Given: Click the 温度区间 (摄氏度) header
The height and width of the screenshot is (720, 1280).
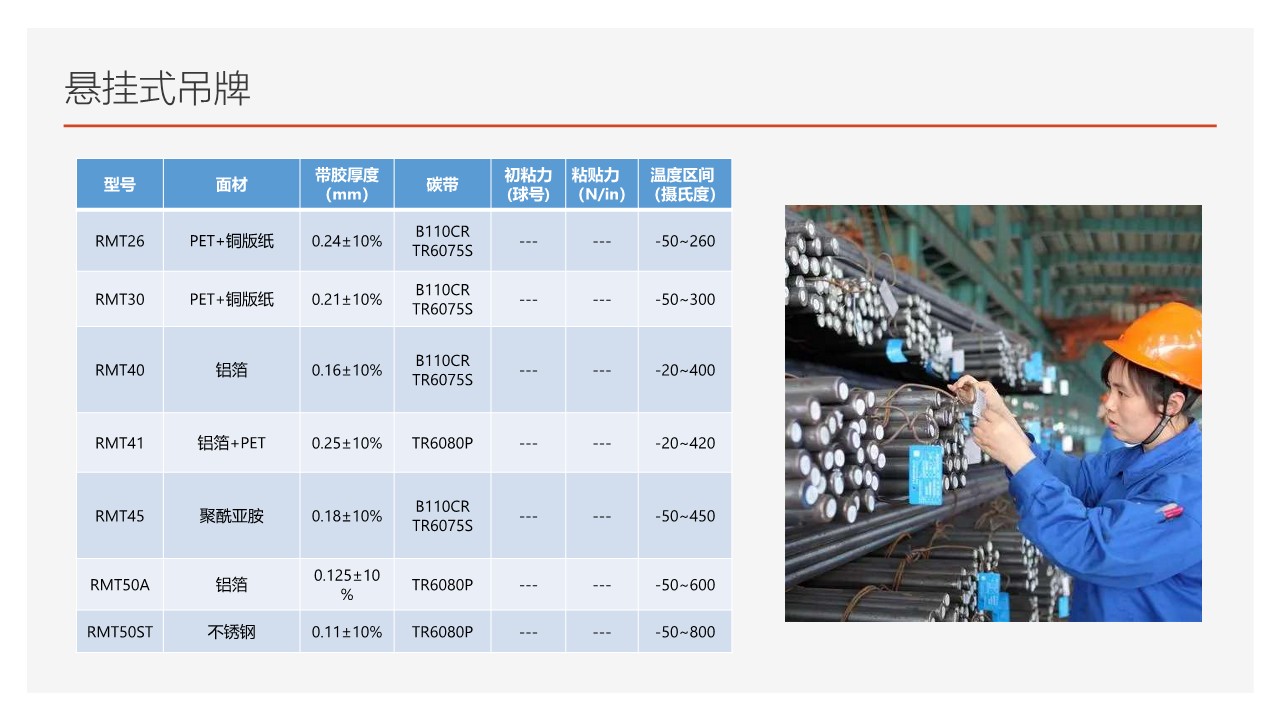Looking at the screenshot, I should (x=685, y=184).
